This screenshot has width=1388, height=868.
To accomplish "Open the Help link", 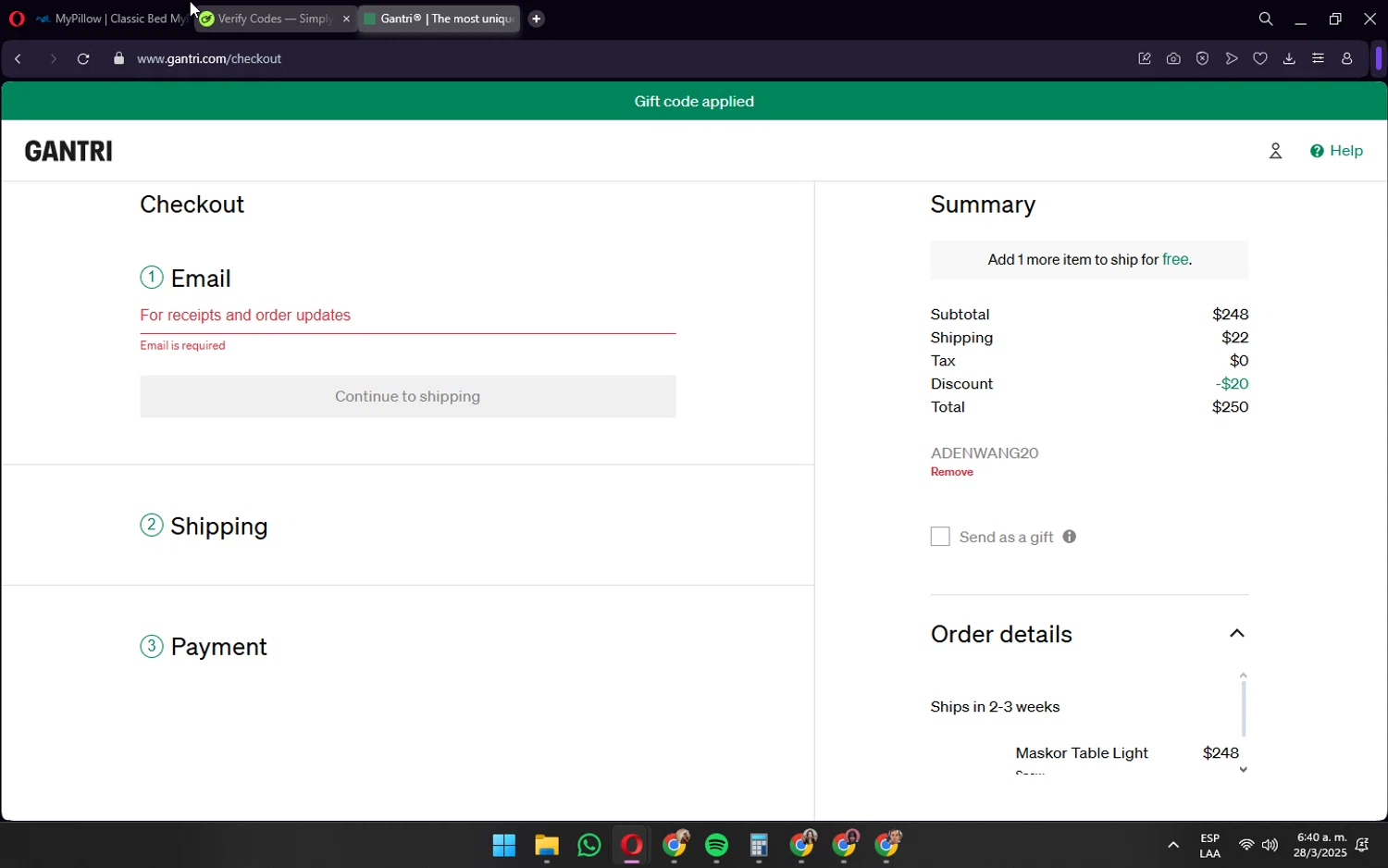I will pyautogui.click(x=1336, y=151).
